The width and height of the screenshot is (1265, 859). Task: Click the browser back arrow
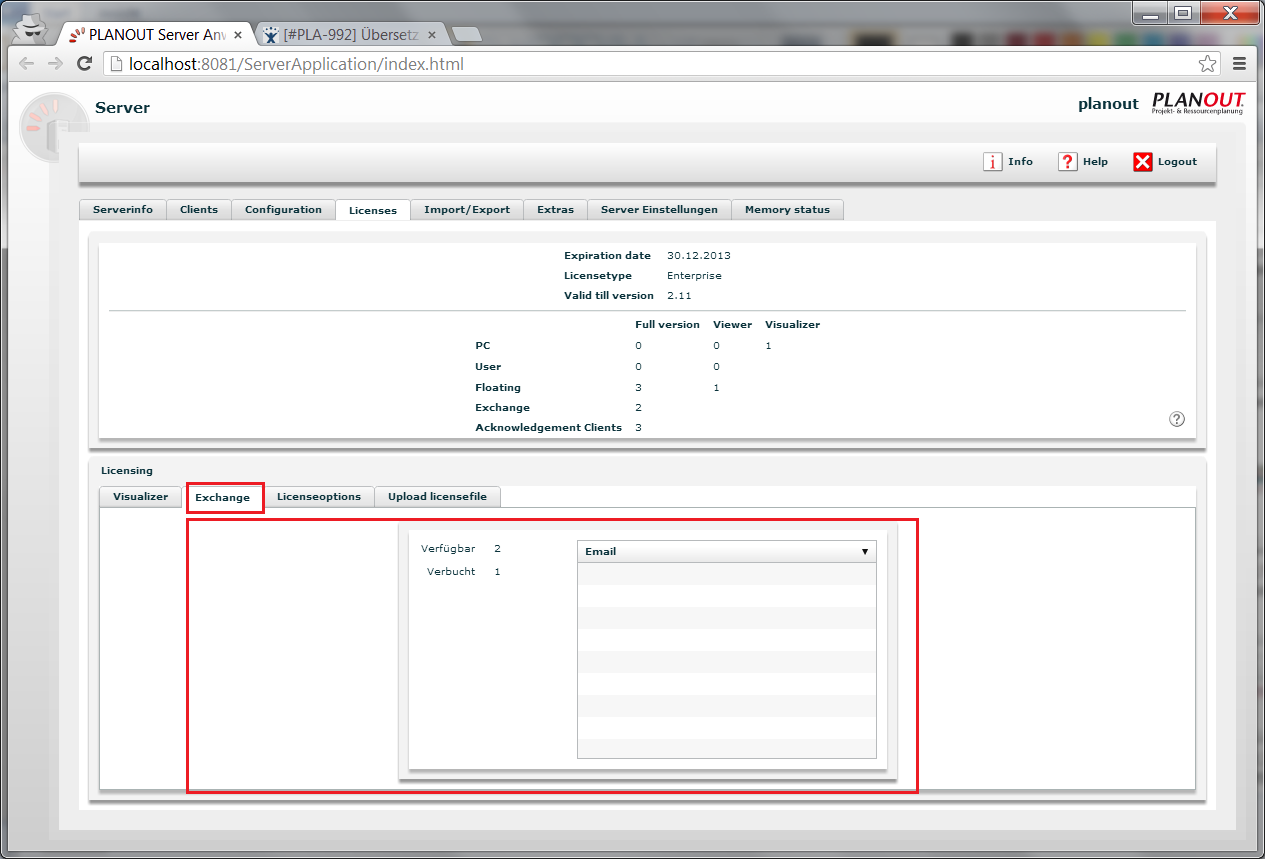[x=27, y=64]
